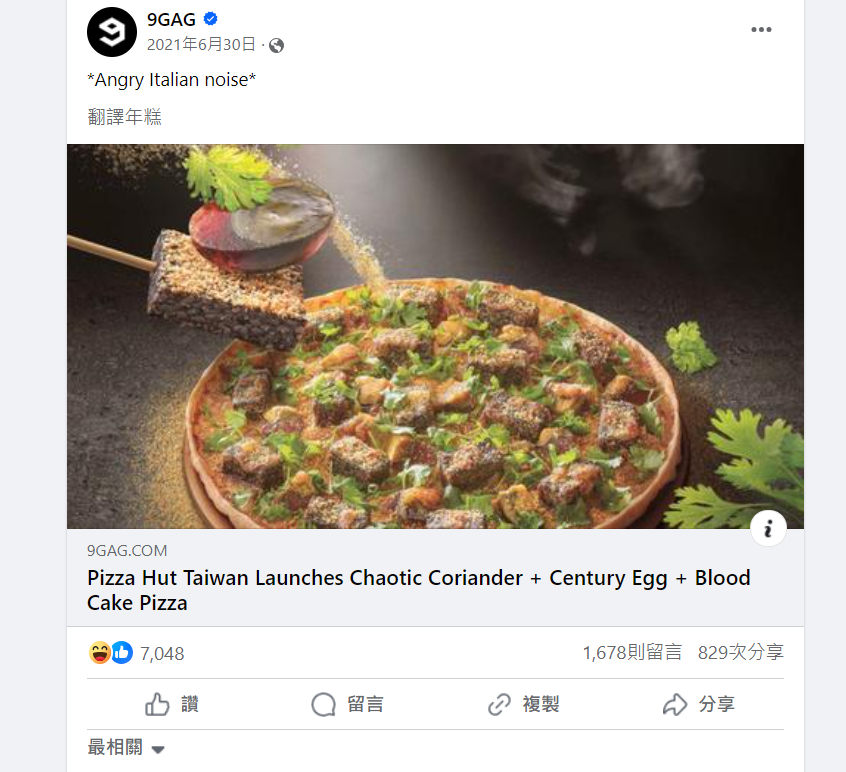Screen dimensions: 846x772
Task: Click the 2021年6月30日 post date
Action: tap(201, 45)
